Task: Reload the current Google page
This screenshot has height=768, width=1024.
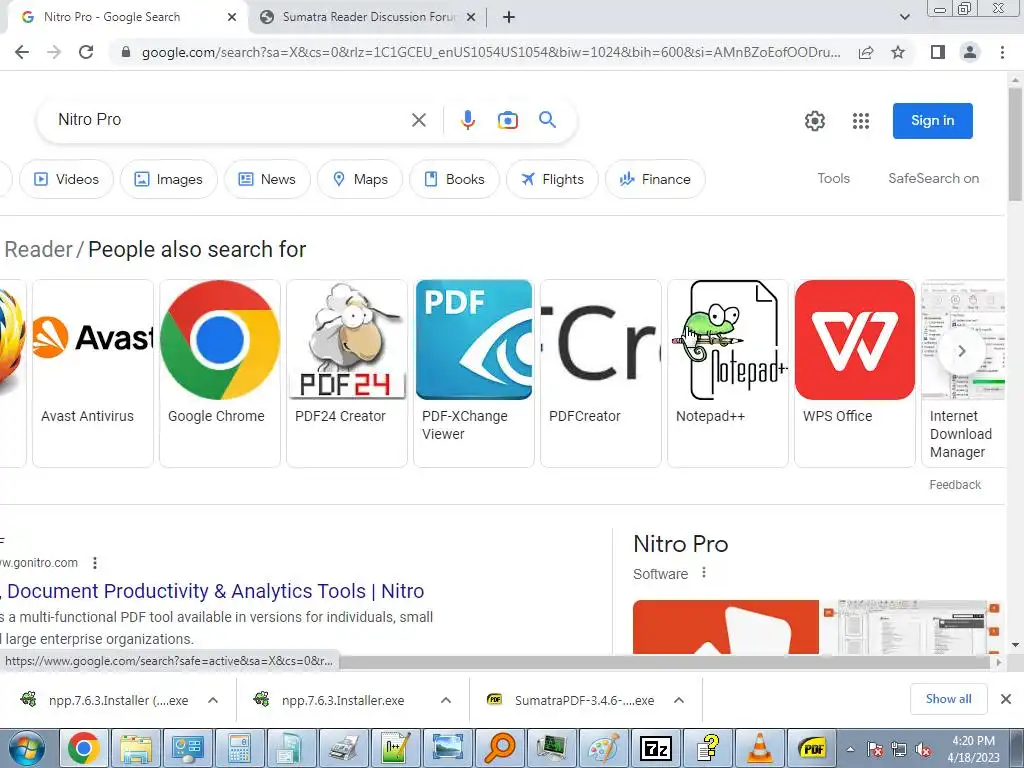Action: 86,52
